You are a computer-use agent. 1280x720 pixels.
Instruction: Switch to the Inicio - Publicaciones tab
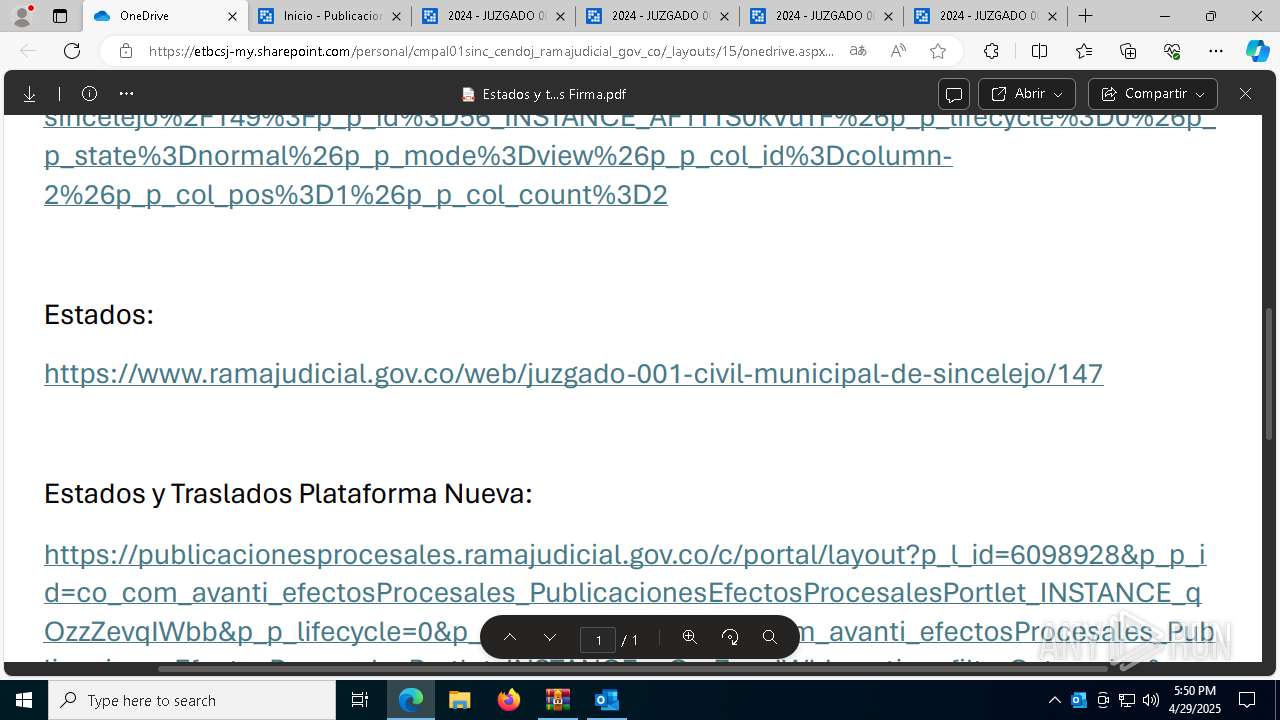332,16
